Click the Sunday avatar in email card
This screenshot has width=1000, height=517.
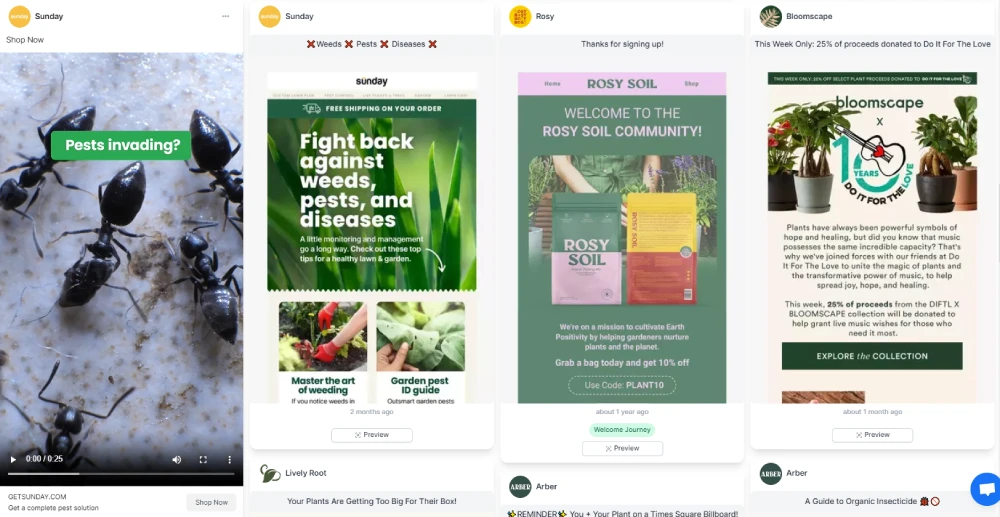click(x=269, y=16)
